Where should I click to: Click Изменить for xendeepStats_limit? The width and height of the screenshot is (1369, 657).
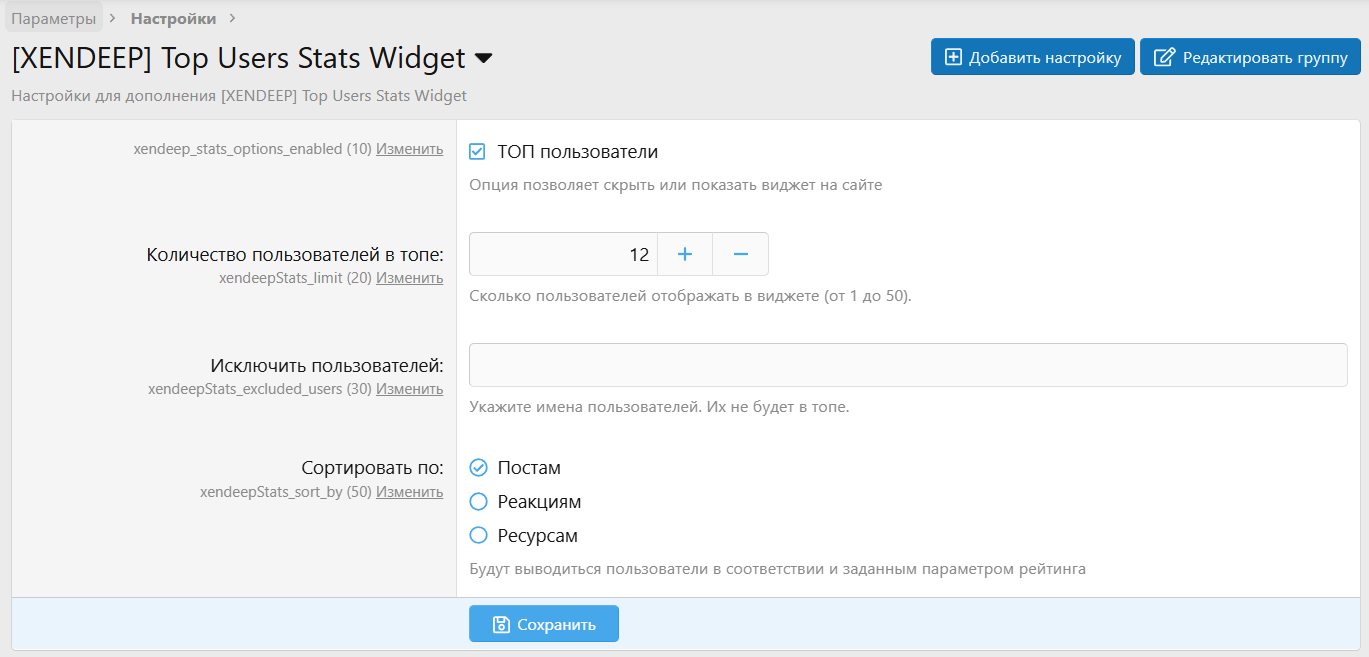(409, 278)
